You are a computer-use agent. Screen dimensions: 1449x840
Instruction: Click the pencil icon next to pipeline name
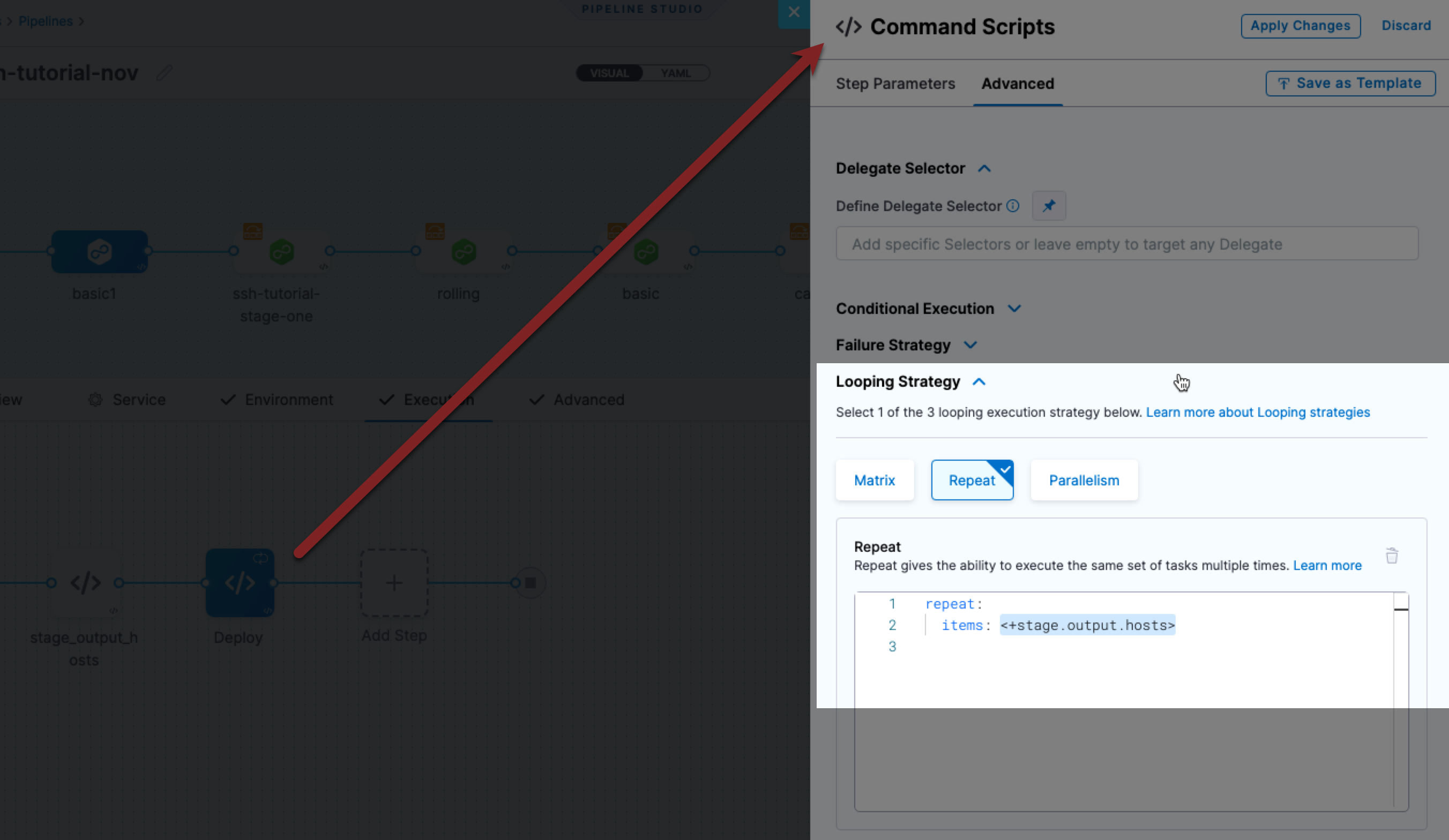click(165, 73)
